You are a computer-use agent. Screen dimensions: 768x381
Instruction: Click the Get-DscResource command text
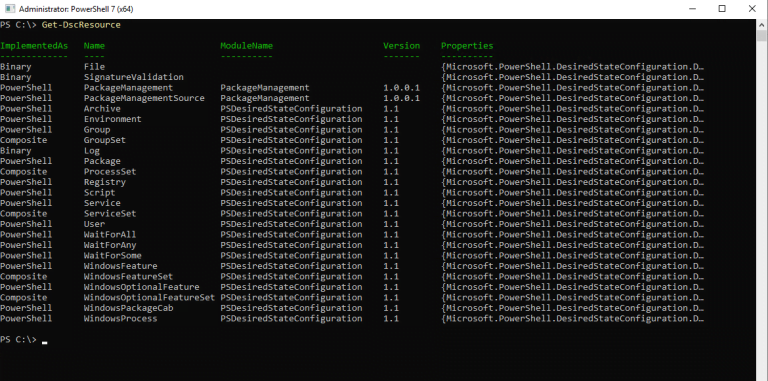[81, 25]
